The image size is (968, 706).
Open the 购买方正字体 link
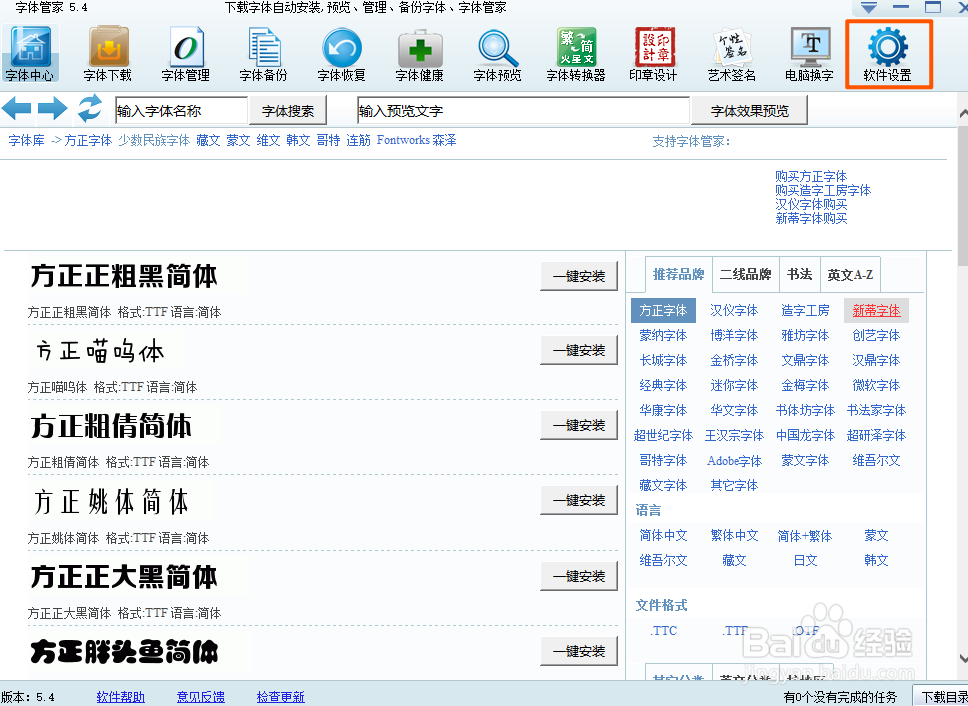click(x=811, y=176)
